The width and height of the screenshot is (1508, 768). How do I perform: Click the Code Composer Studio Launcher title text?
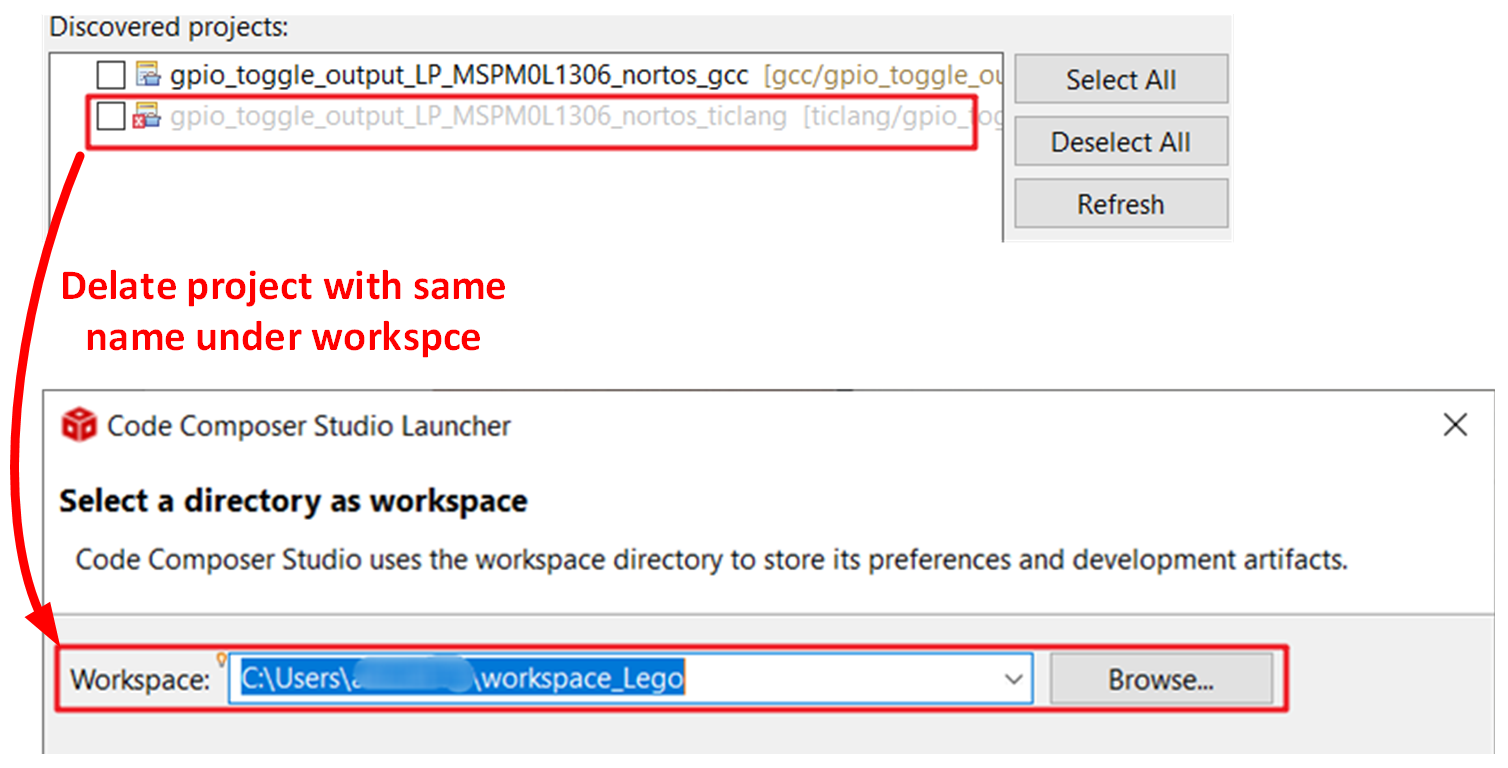point(309,426)
